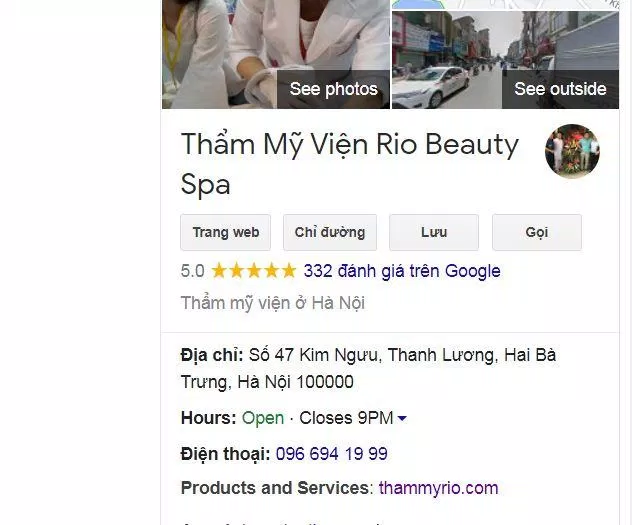The image size is (632, 525).
Task: Click the Gọi call button
Action: click(x=536, y=232)
